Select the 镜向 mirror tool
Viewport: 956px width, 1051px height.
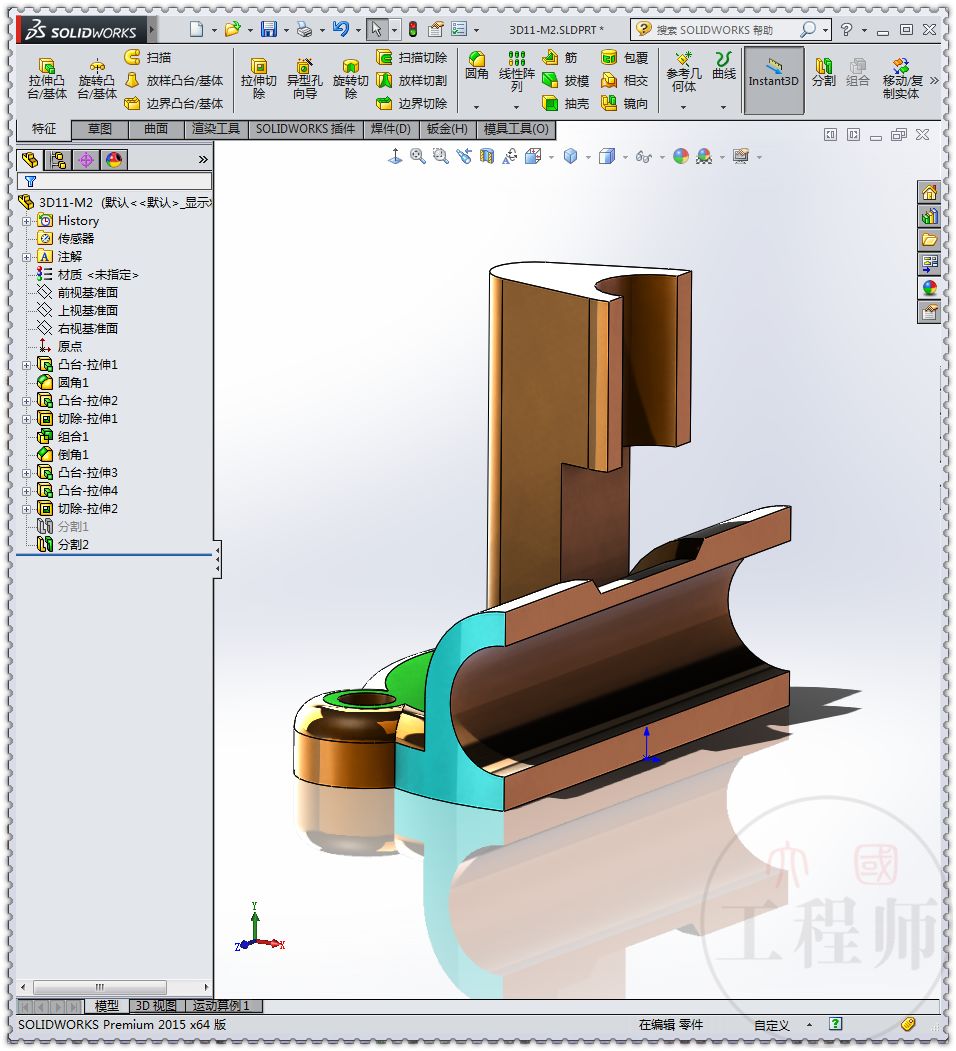click(x=625, y=103)
